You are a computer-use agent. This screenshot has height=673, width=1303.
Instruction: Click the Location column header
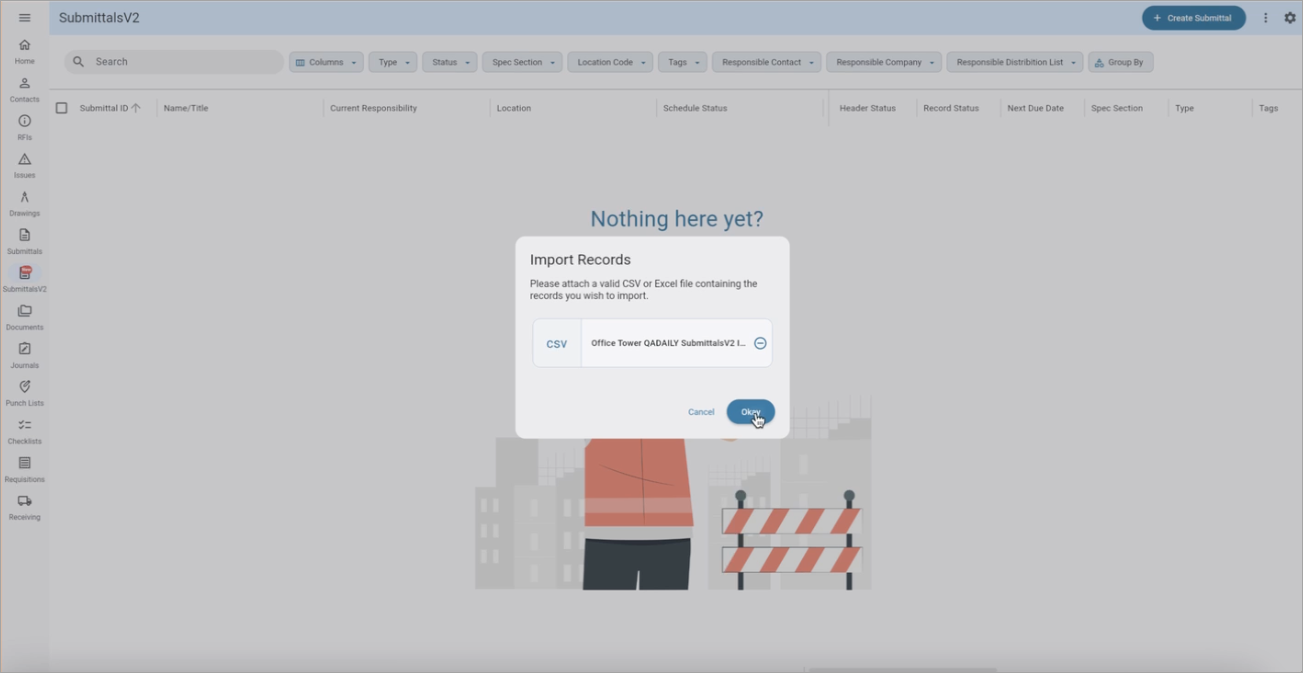click(514, 108)
